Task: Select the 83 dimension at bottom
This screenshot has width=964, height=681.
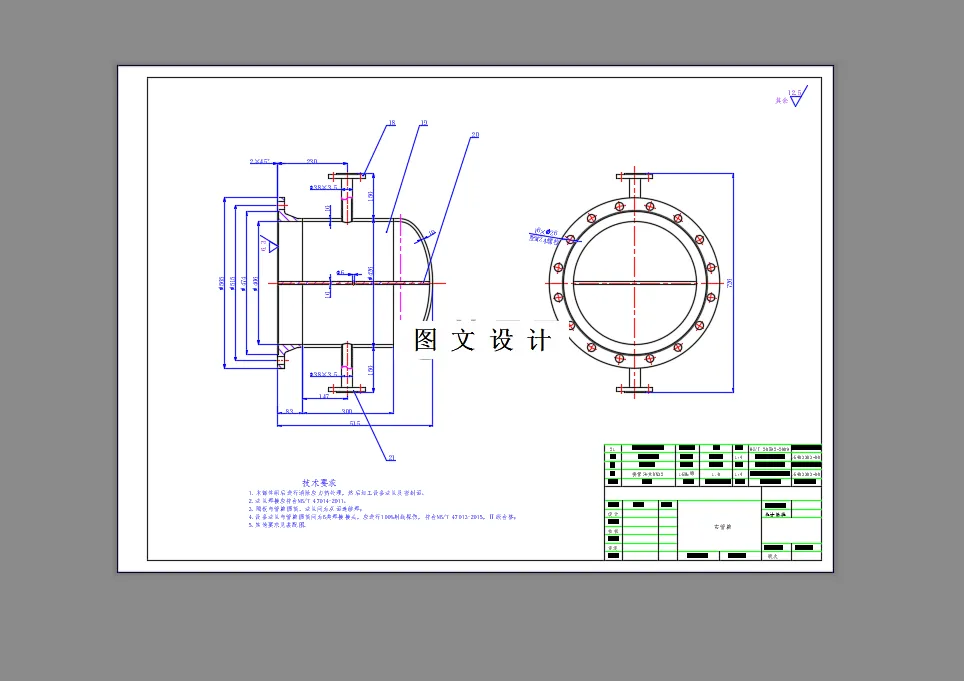Action: coord(290,411)
